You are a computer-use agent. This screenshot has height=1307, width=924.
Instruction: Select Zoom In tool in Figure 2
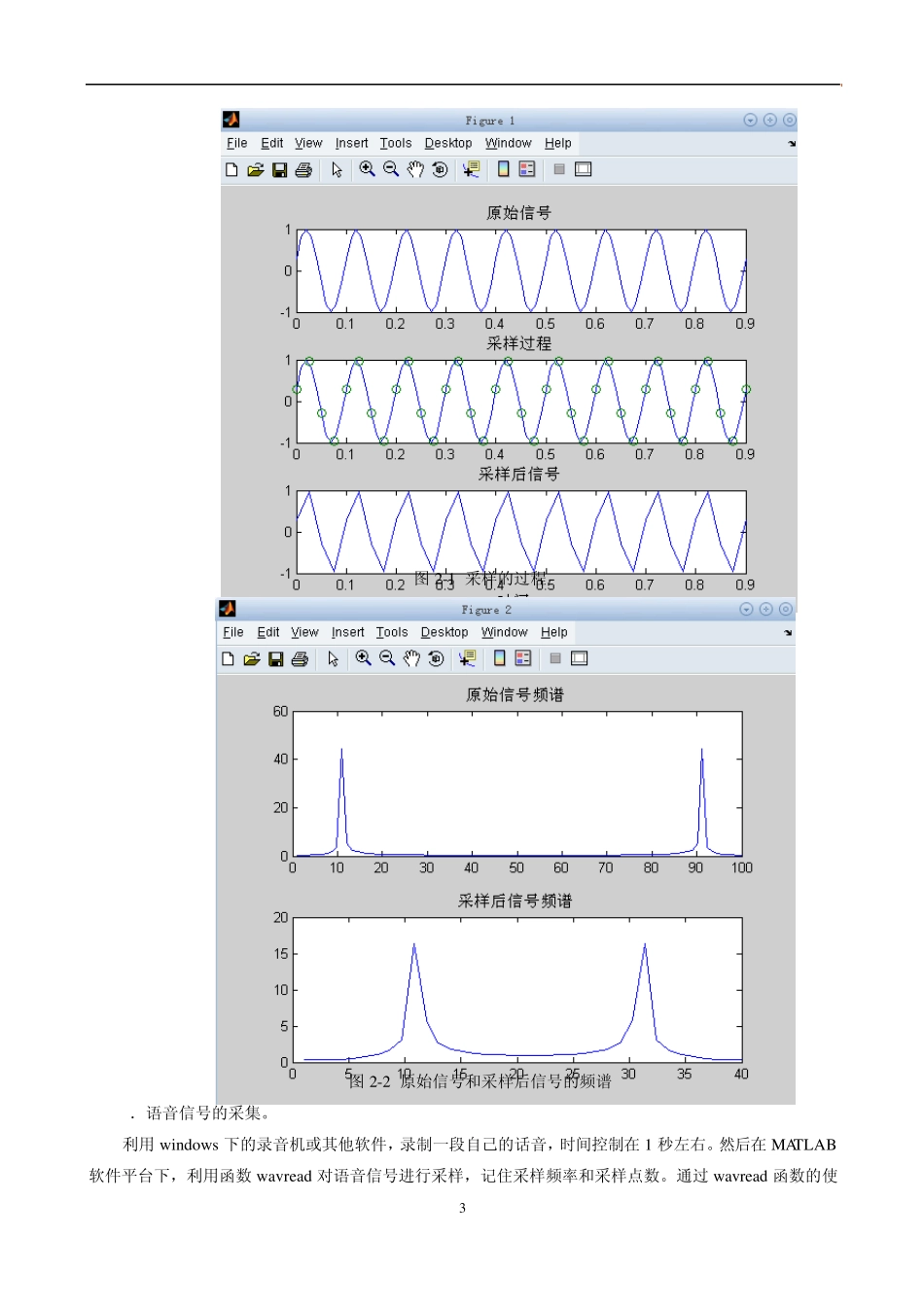click(x=363, y=658)
